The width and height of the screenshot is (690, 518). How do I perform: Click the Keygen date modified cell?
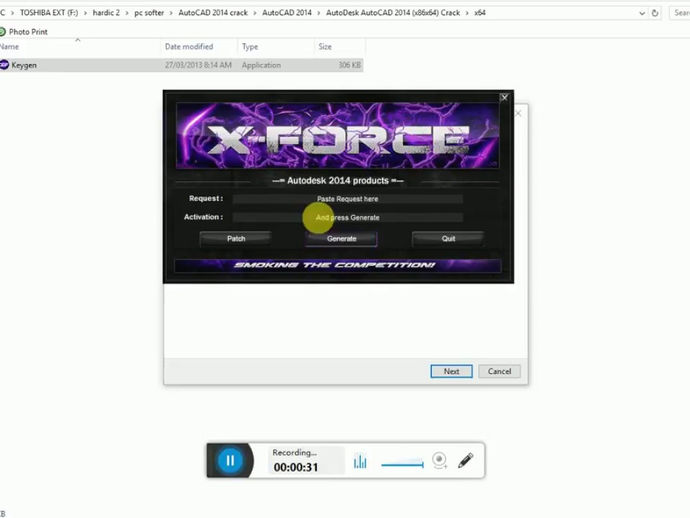pos(198,65)
